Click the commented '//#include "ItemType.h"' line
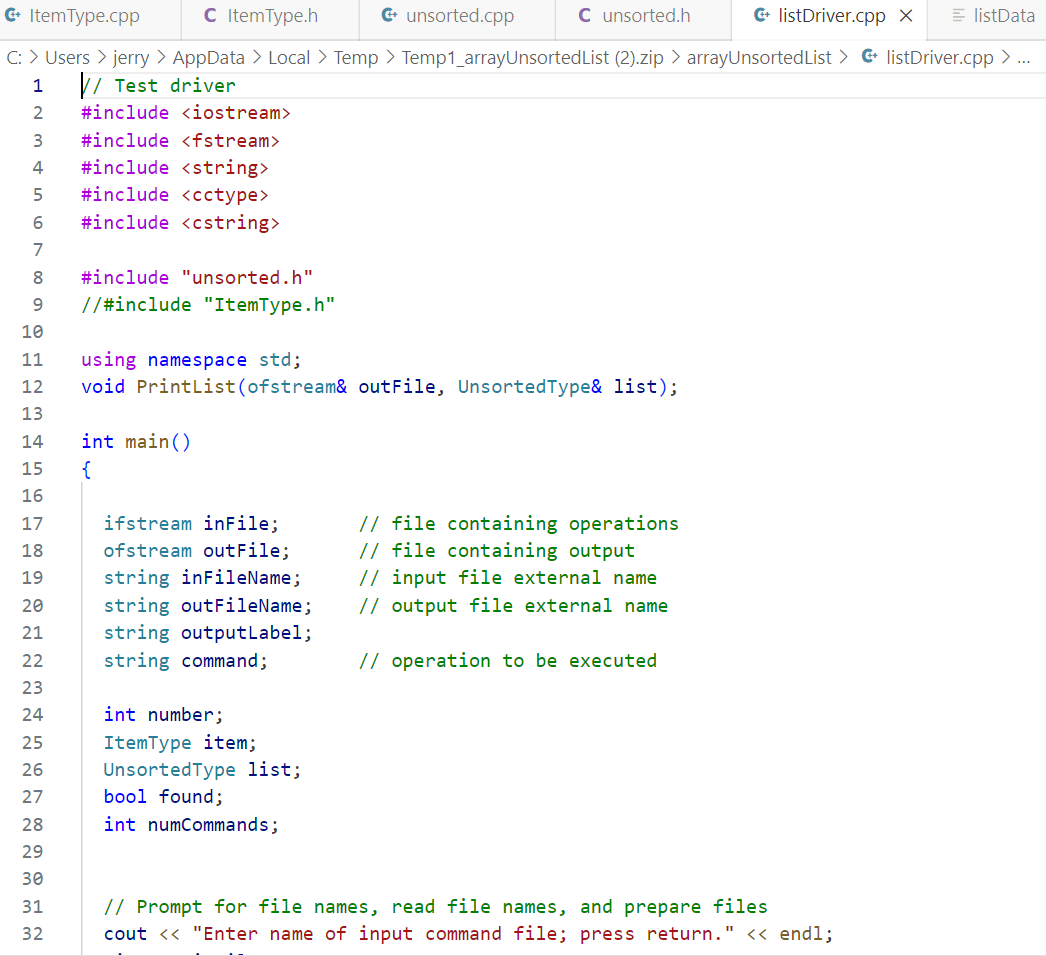Image resolution: width=1046 pixels, height=956 pixels. [x=208, y=305]
